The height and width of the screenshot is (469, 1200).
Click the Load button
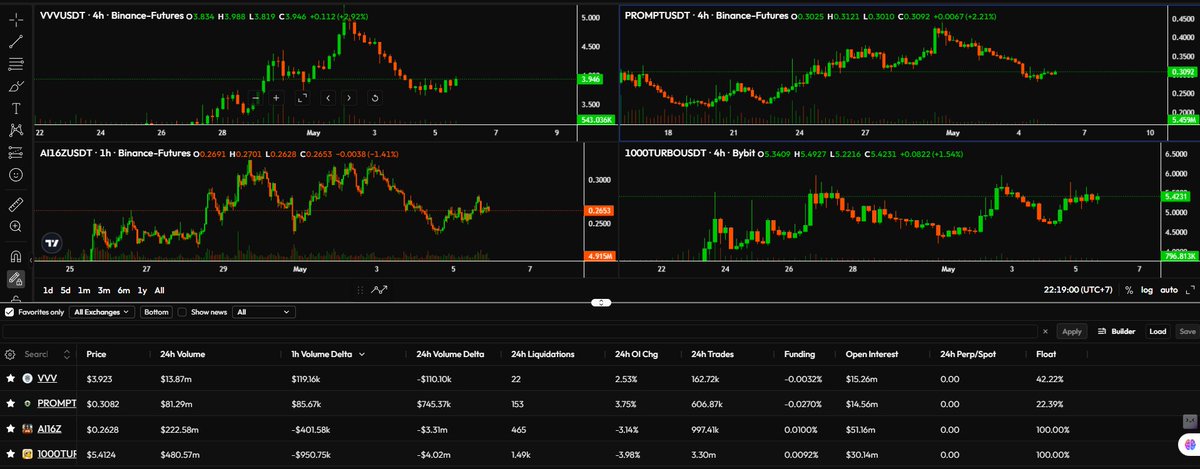[1158, 331]
